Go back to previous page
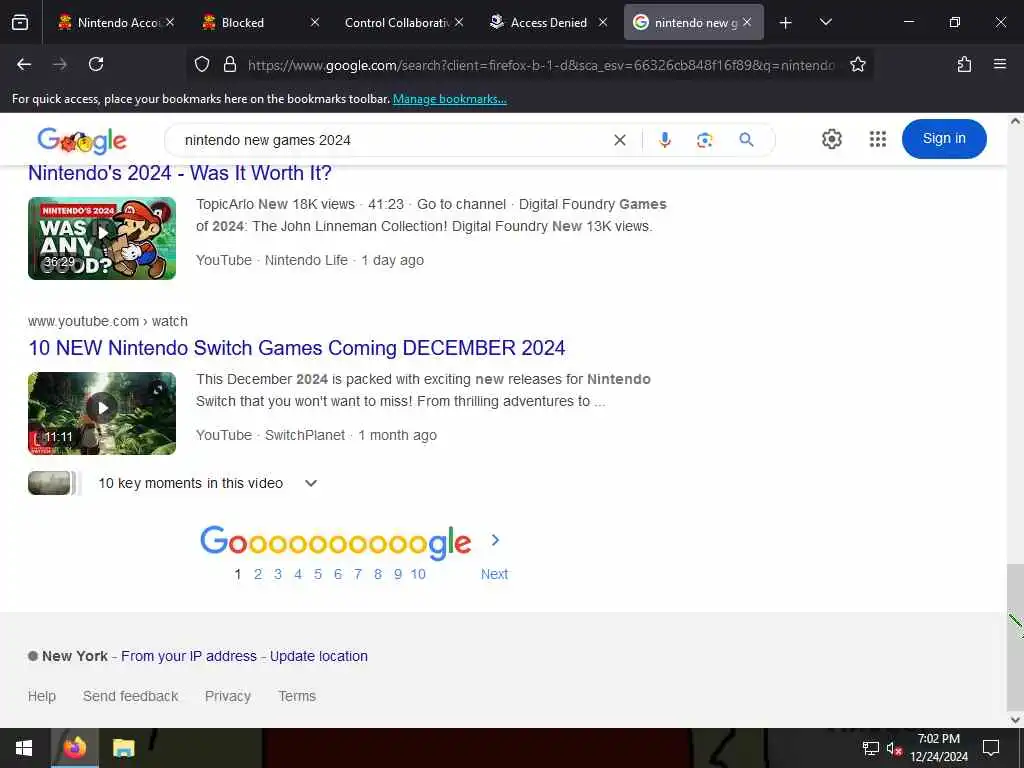Screen dimensions: 1024x768 (x=24, y=64)
